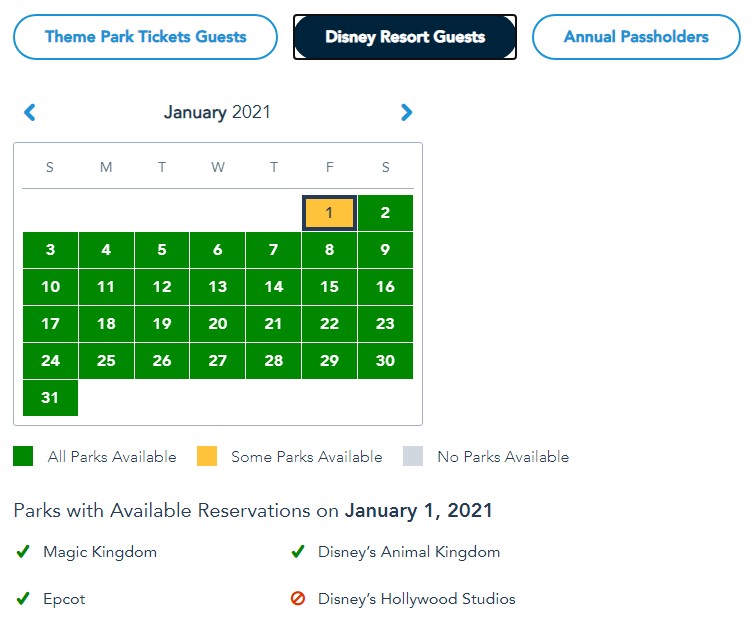This screenshot has width=754, height=620.
Task: Click green checkmark beside Epcot
Action: click(x=23, y=599)
